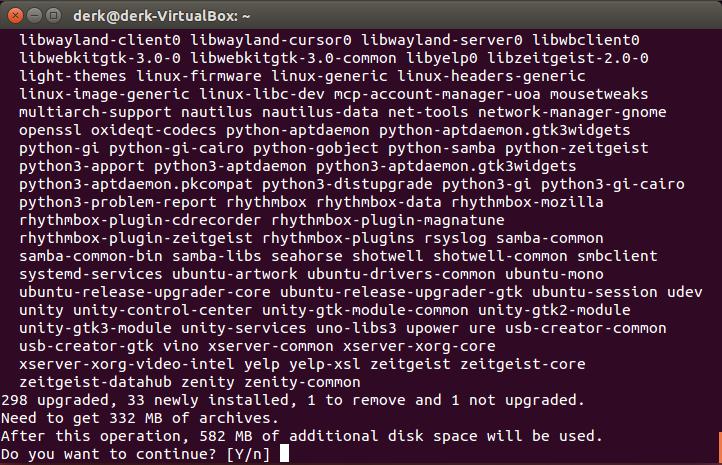Click the openssl package name
722x465 pixels.
click(x=50, y=130)
